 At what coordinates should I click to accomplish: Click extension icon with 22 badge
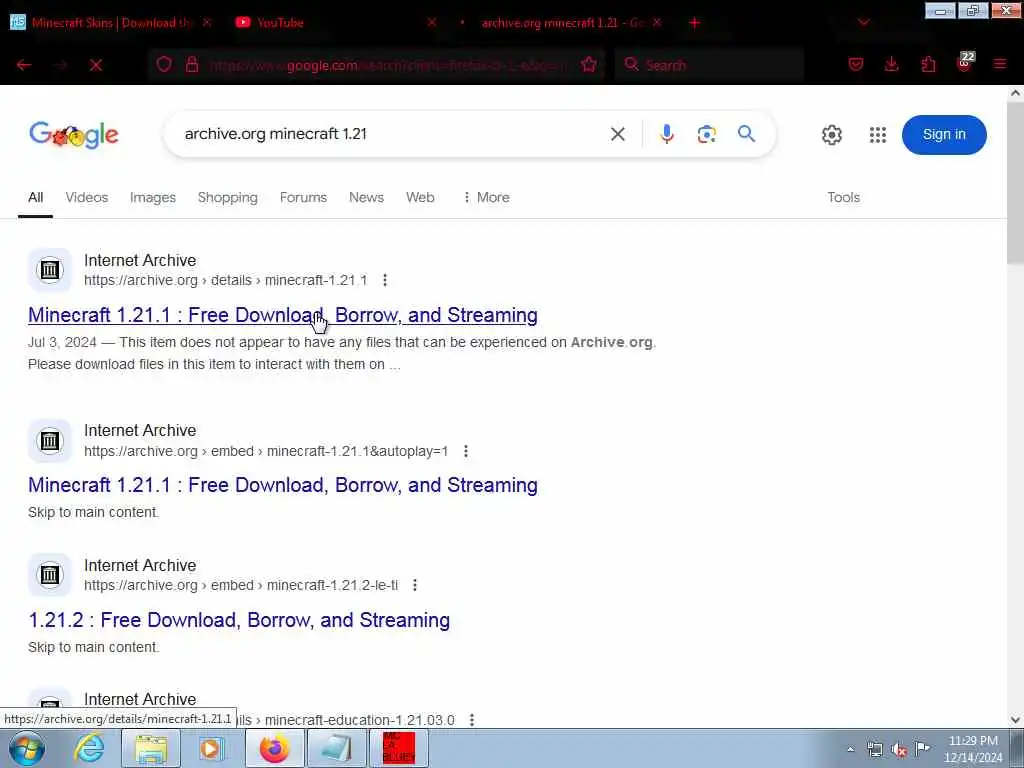(965, 63)
